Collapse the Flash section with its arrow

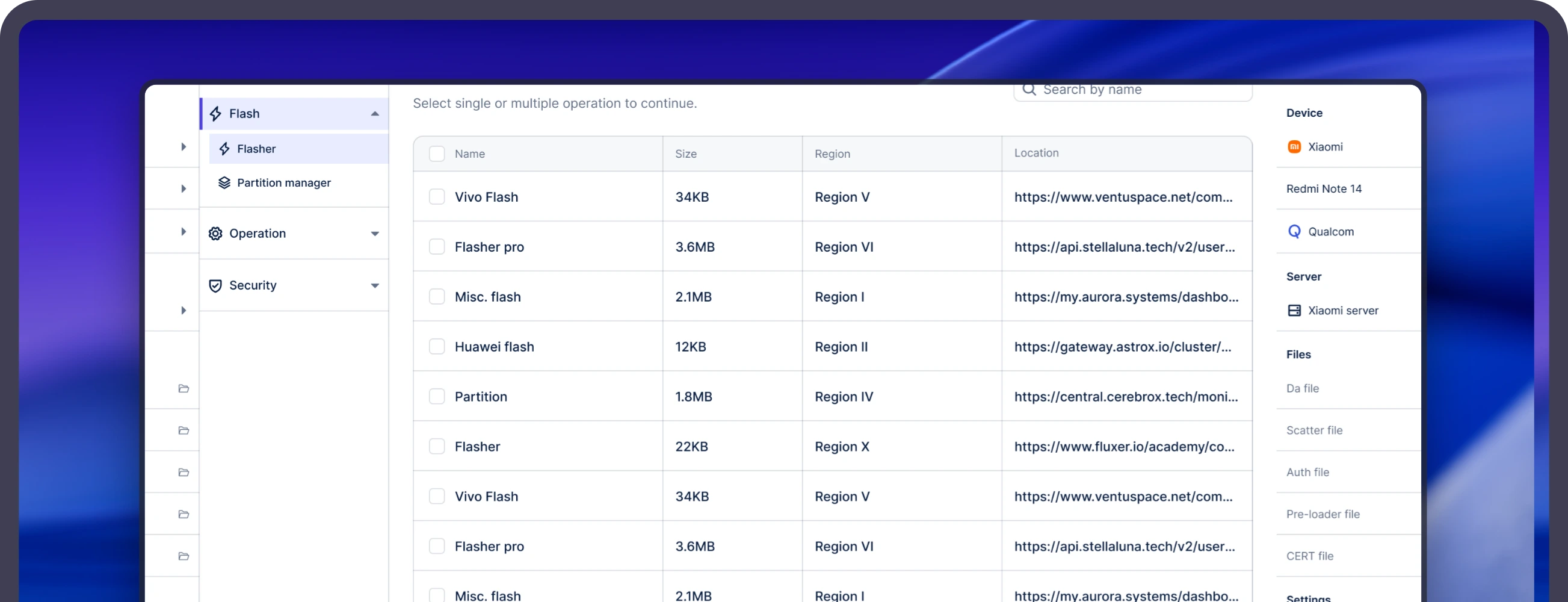[x=375, y=114]
